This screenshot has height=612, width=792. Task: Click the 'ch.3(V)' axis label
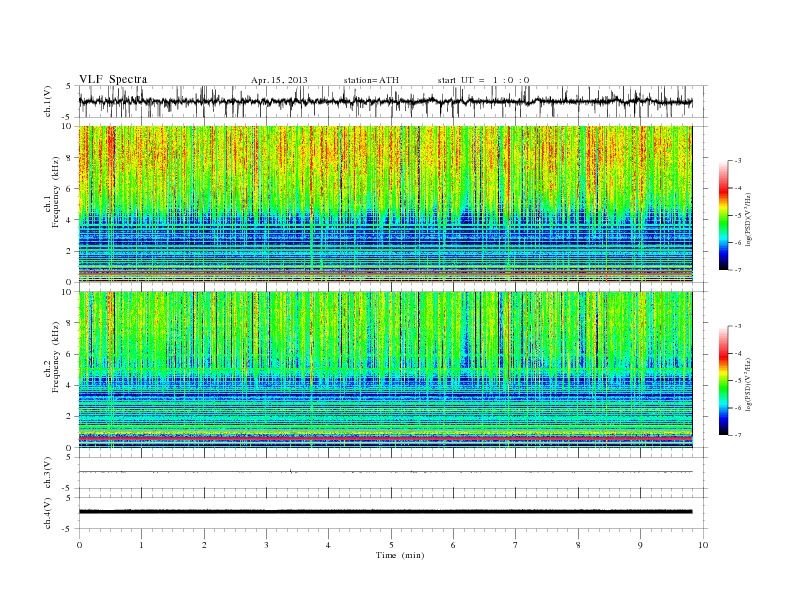tap(48, 473)
